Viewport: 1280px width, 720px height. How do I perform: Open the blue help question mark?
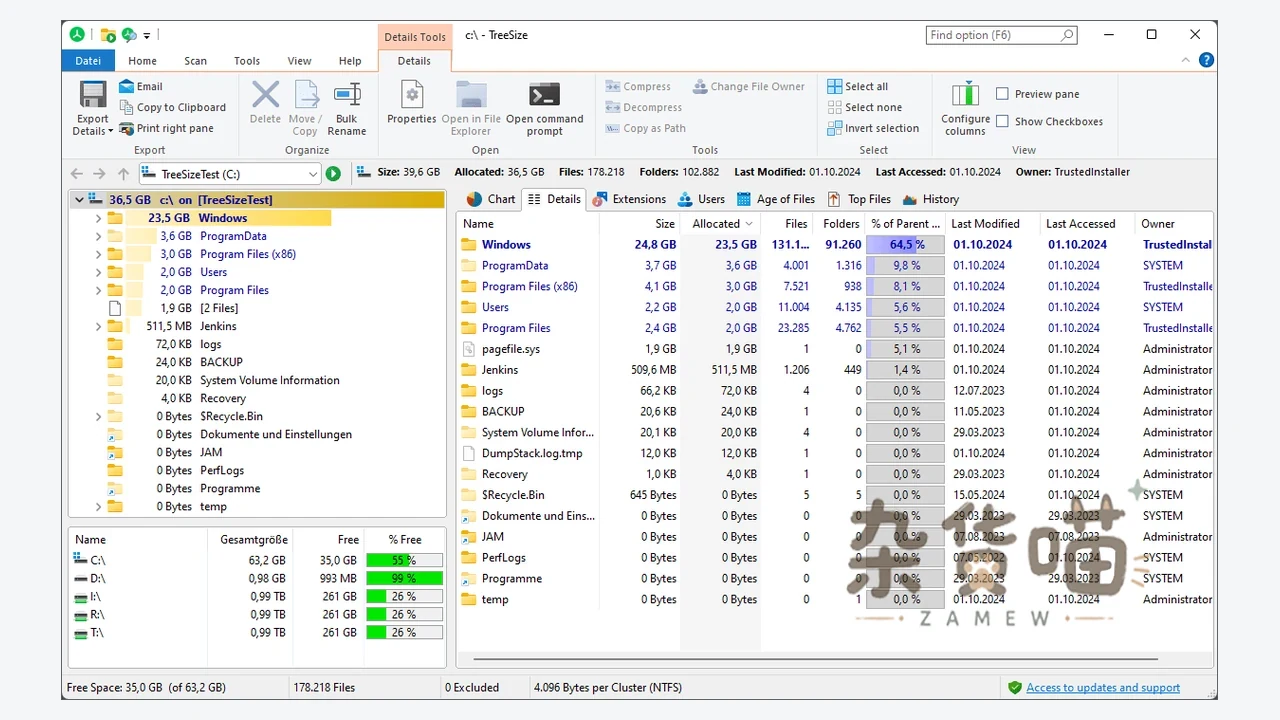click(1207, 61)
